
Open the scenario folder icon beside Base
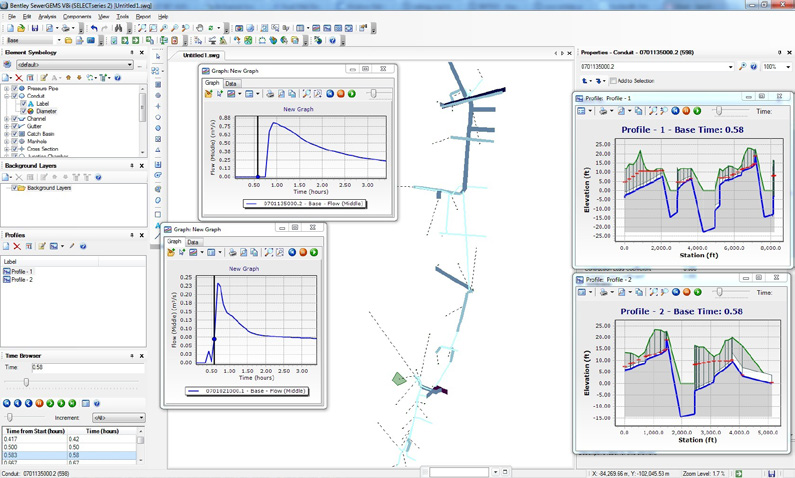pyautogui.click(x=68, y=41)
